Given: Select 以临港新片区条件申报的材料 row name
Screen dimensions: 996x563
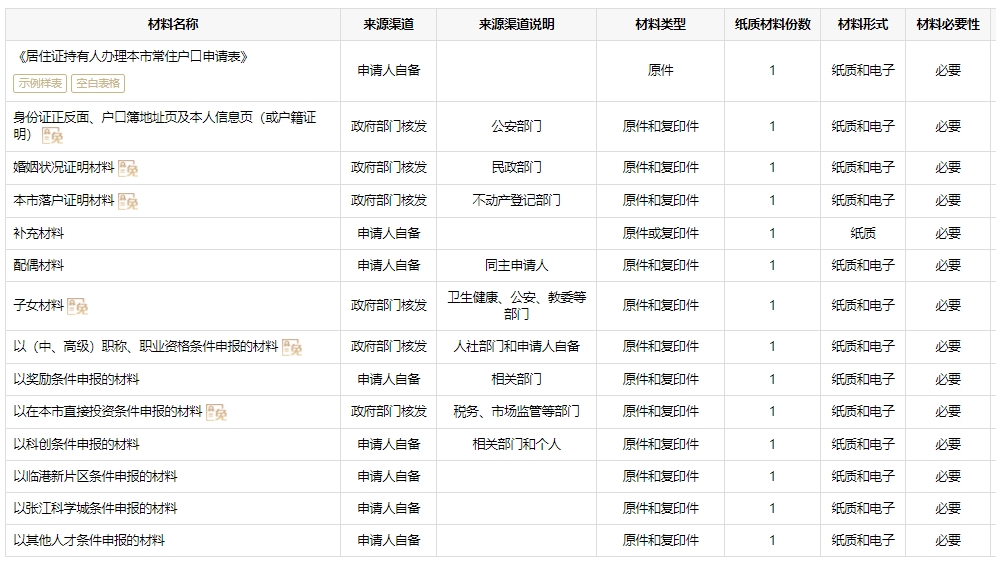Looking at the screenshot, I should point(95,476).
